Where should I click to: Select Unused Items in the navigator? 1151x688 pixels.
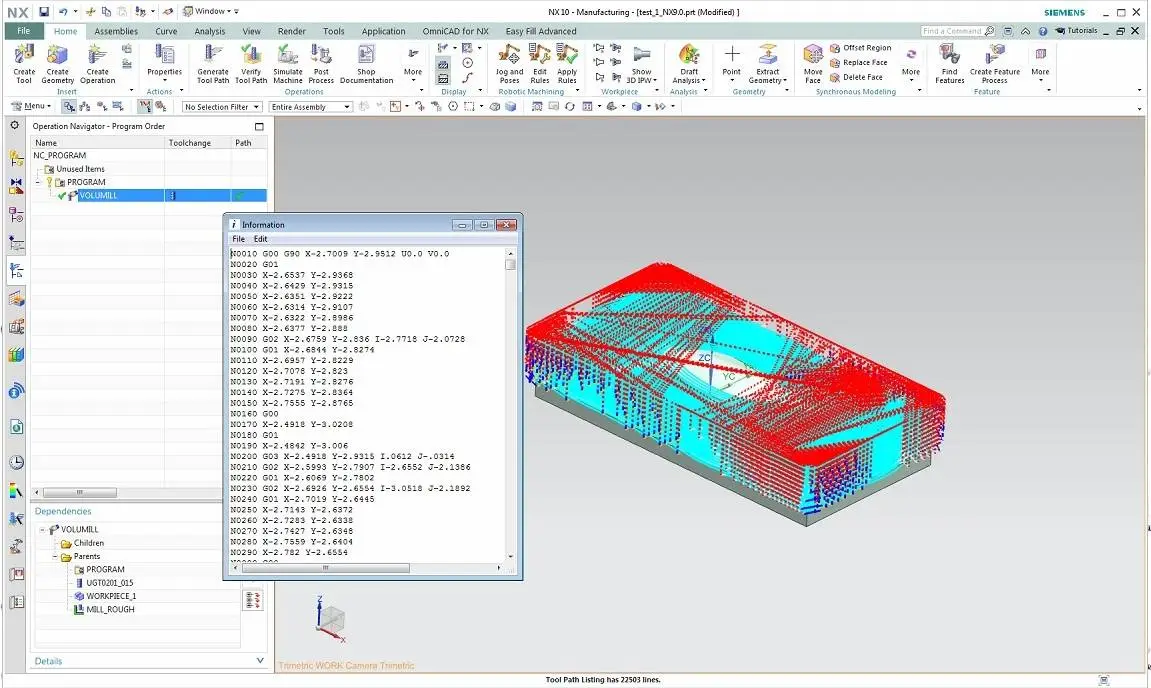point(80,169)
